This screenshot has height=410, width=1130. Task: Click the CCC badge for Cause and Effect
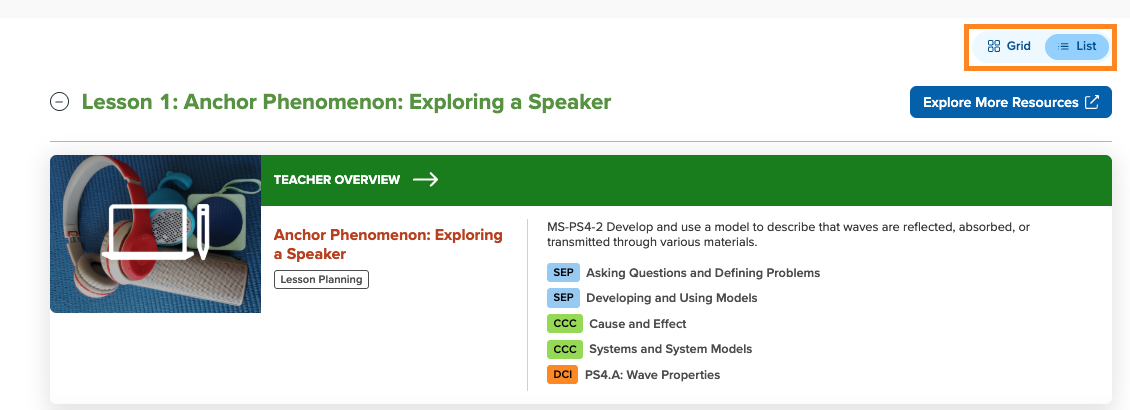(x=565, y=324)
